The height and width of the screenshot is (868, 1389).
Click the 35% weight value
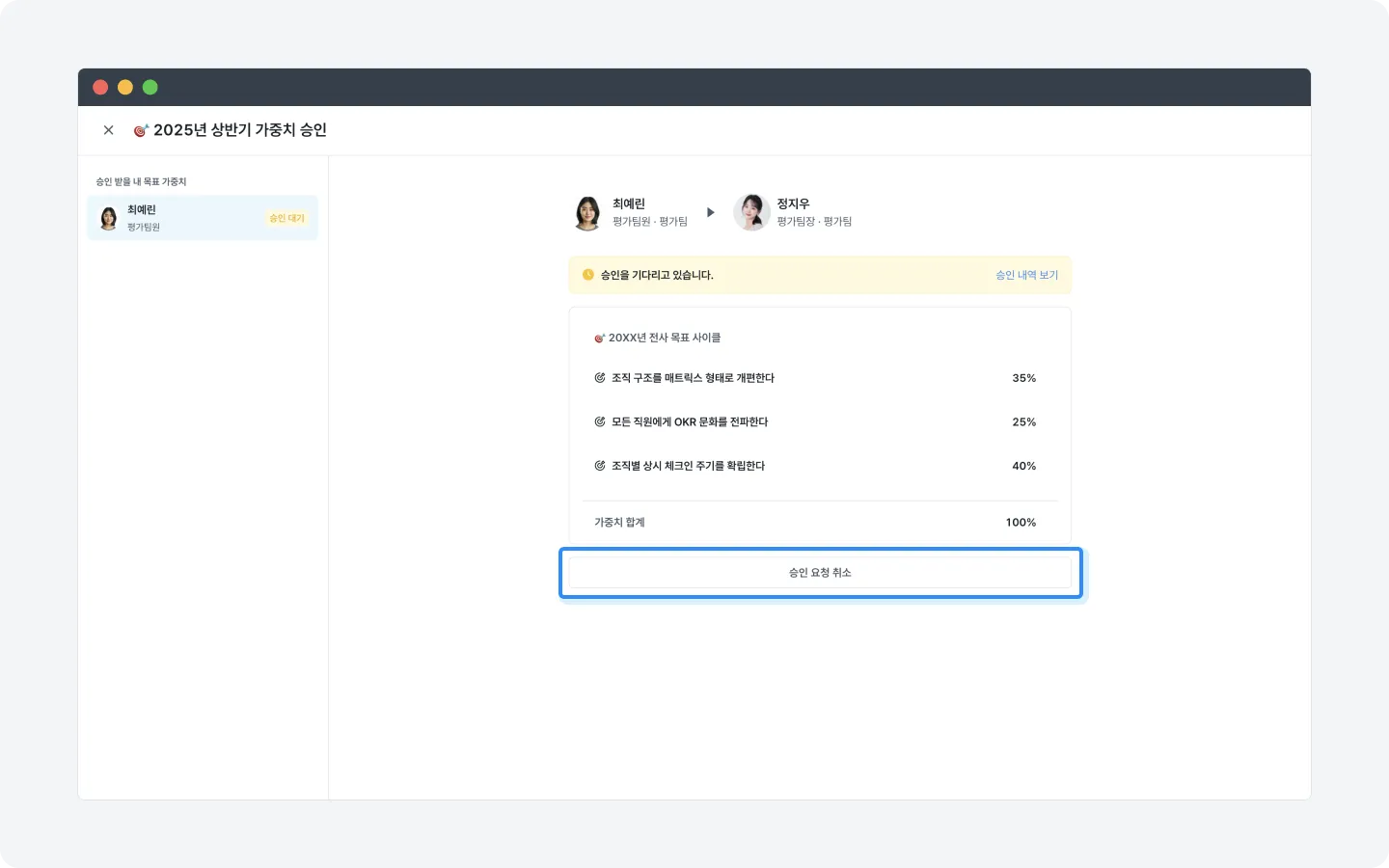point(1023,378)
